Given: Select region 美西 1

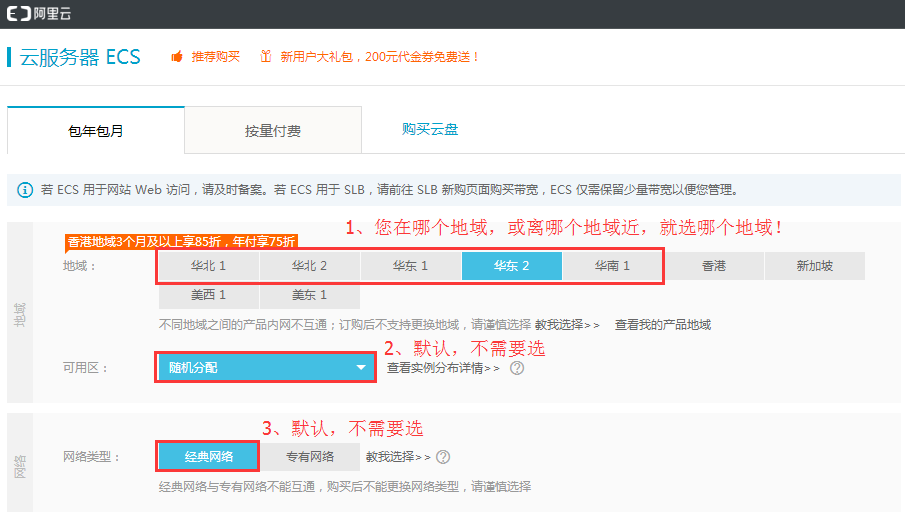Looking at the screenshot, I should point(208,295).
